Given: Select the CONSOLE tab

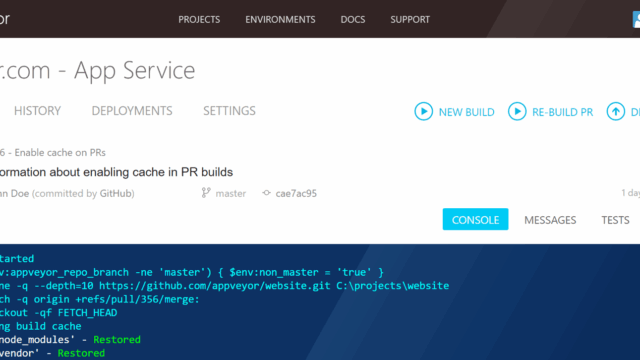Looking at the screenshot, I should pyautogui.click(x=475, y=219).
